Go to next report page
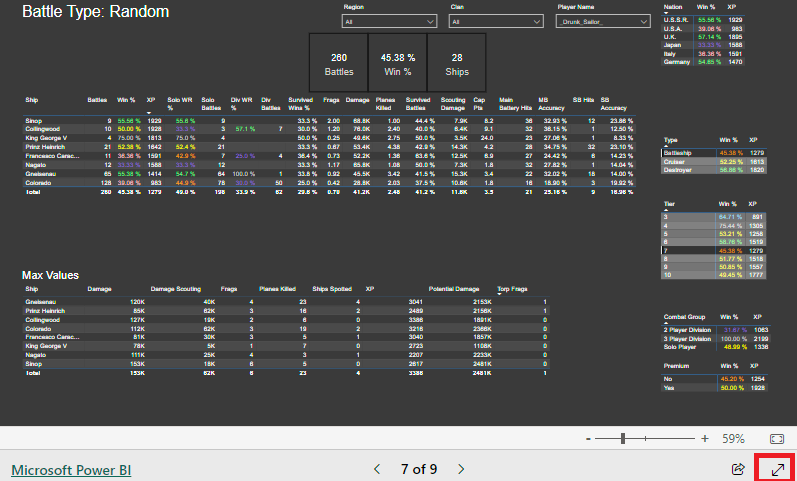The image size is (797, 481). tap(461, 468)
